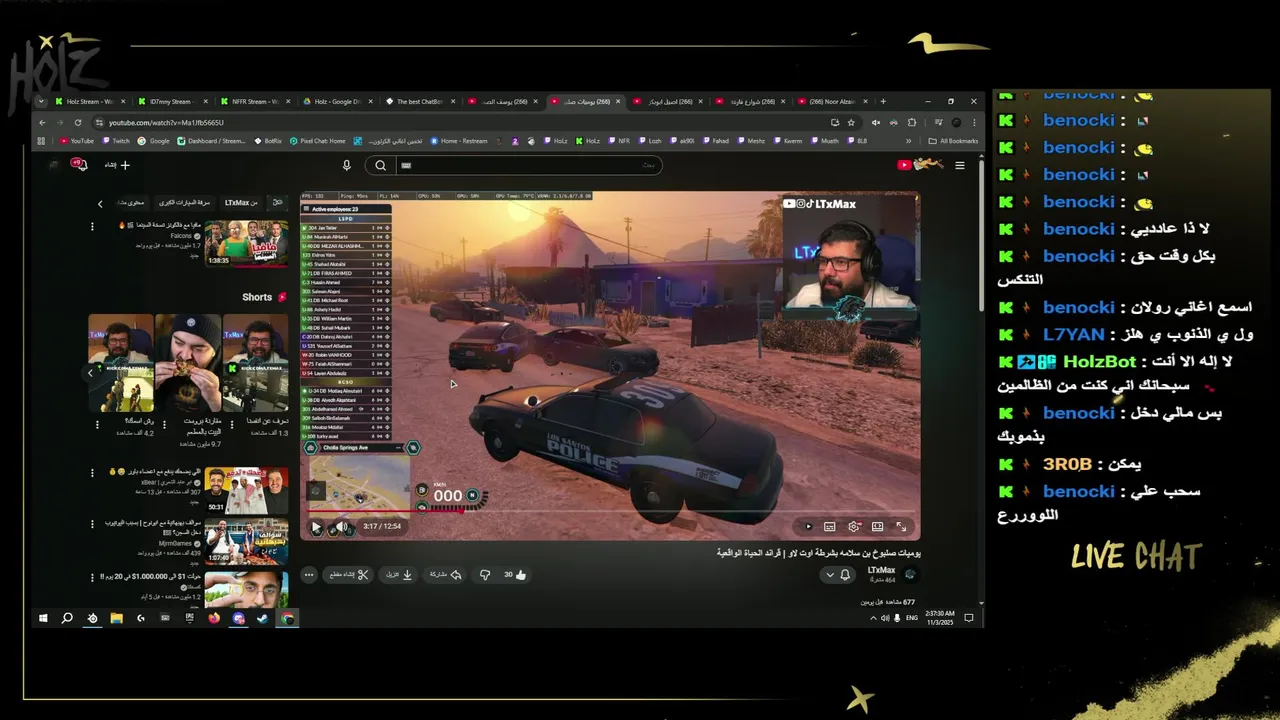This screenshot has height=720, width=1280.
Task: Open video player settings gear
Action: pyautogui.click(x=853, y=526)
